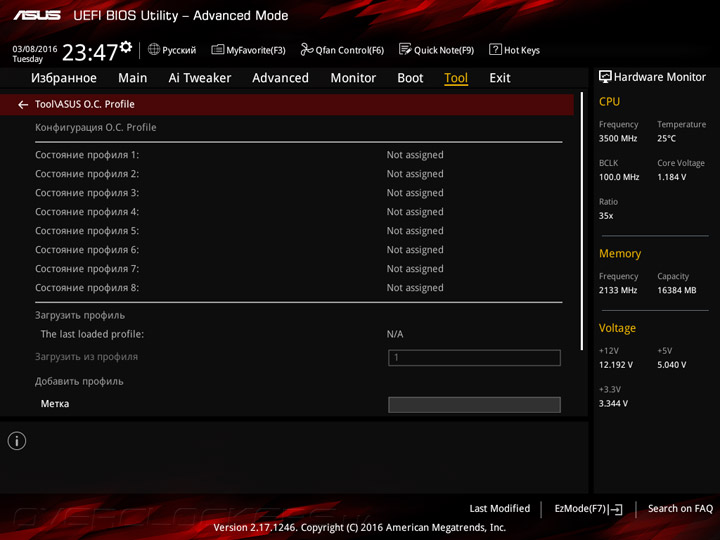Click Not assigned status of profile 1

[x=415, y=155]
